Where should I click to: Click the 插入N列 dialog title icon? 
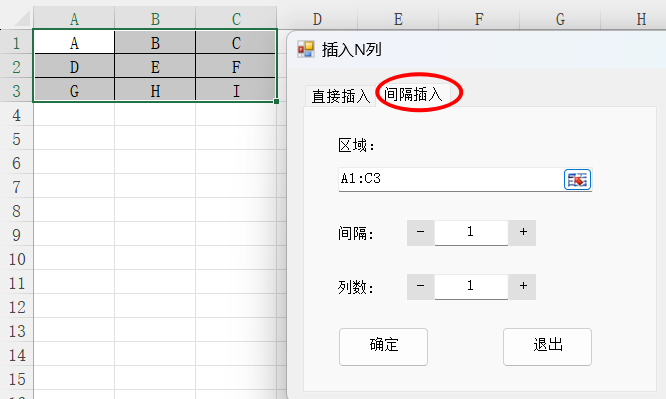pyautogui.click(x=306, y=49)
